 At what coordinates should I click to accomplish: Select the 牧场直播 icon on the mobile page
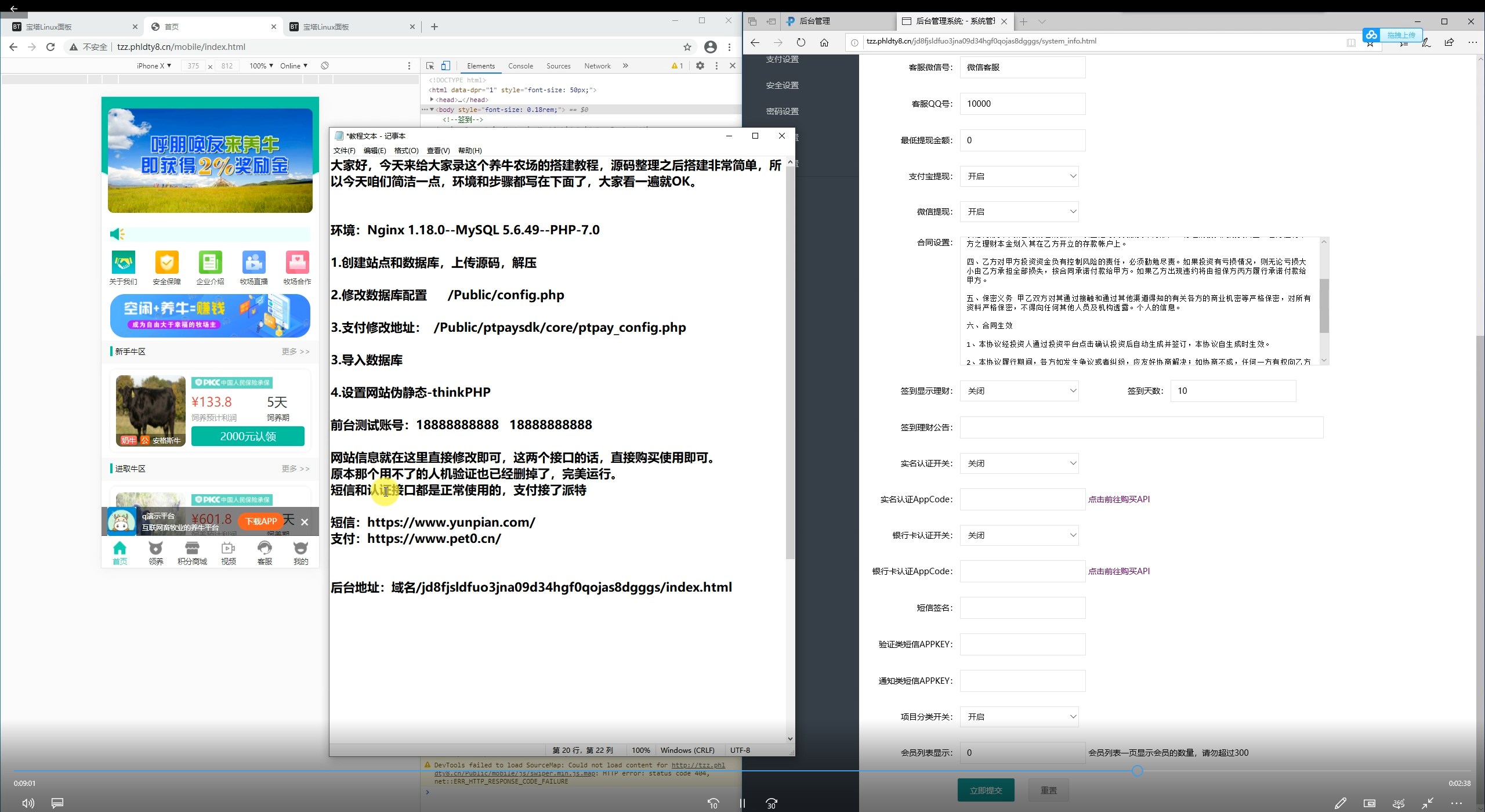click(x=253, y=262)
